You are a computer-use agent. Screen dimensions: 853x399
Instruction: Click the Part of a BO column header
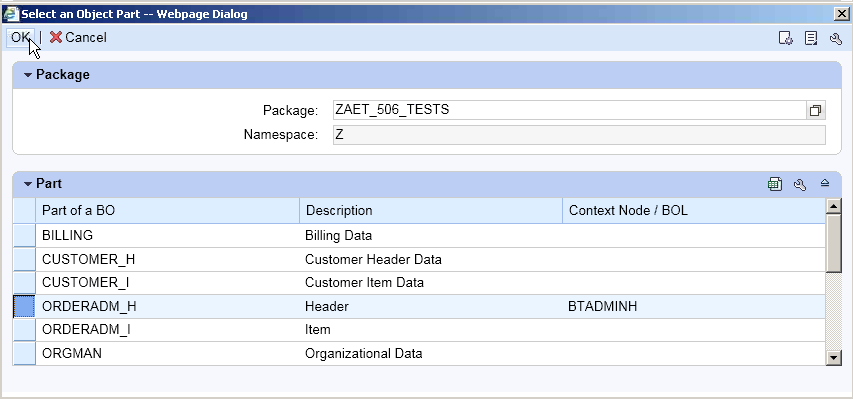[168, 211]
